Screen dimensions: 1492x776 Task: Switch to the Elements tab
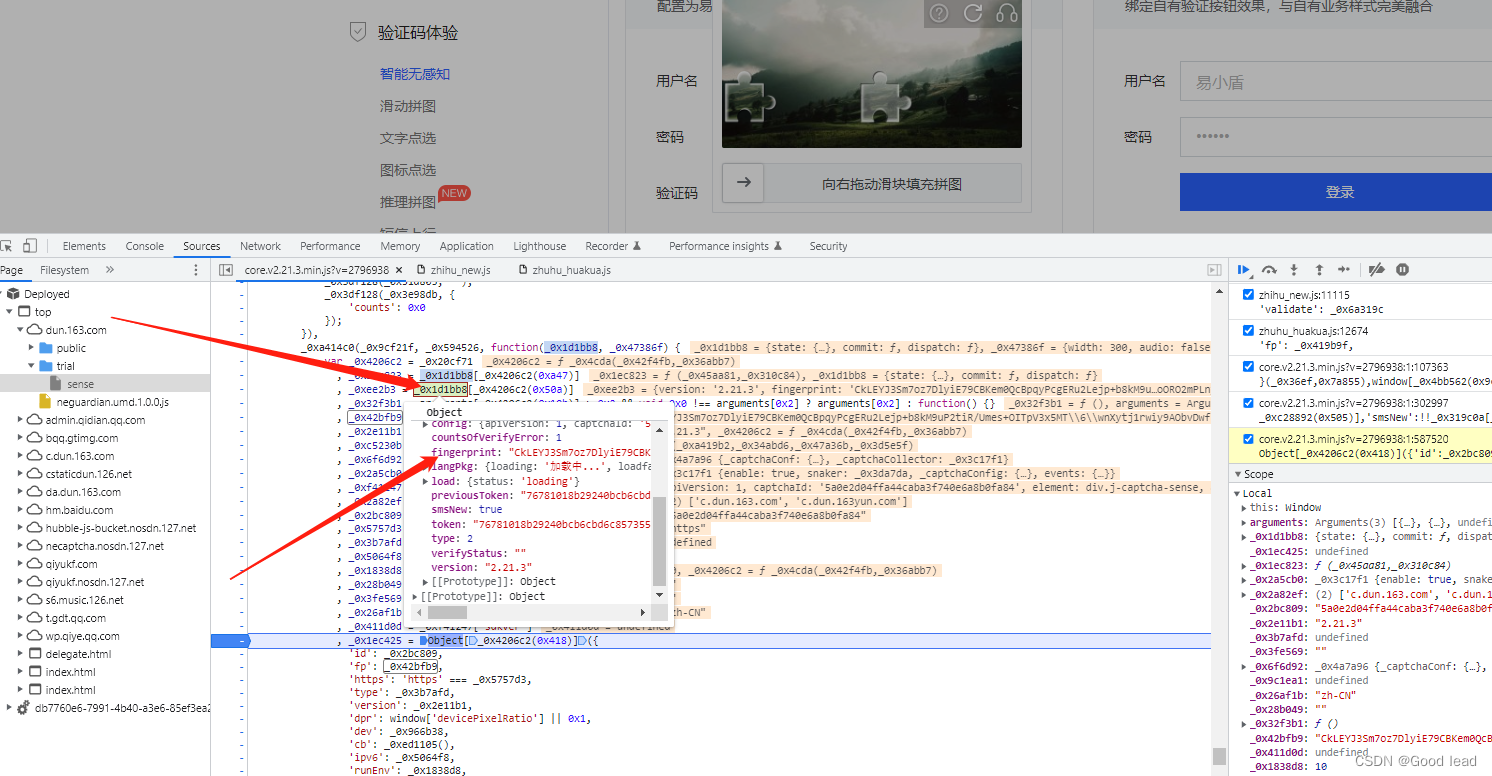84,246
